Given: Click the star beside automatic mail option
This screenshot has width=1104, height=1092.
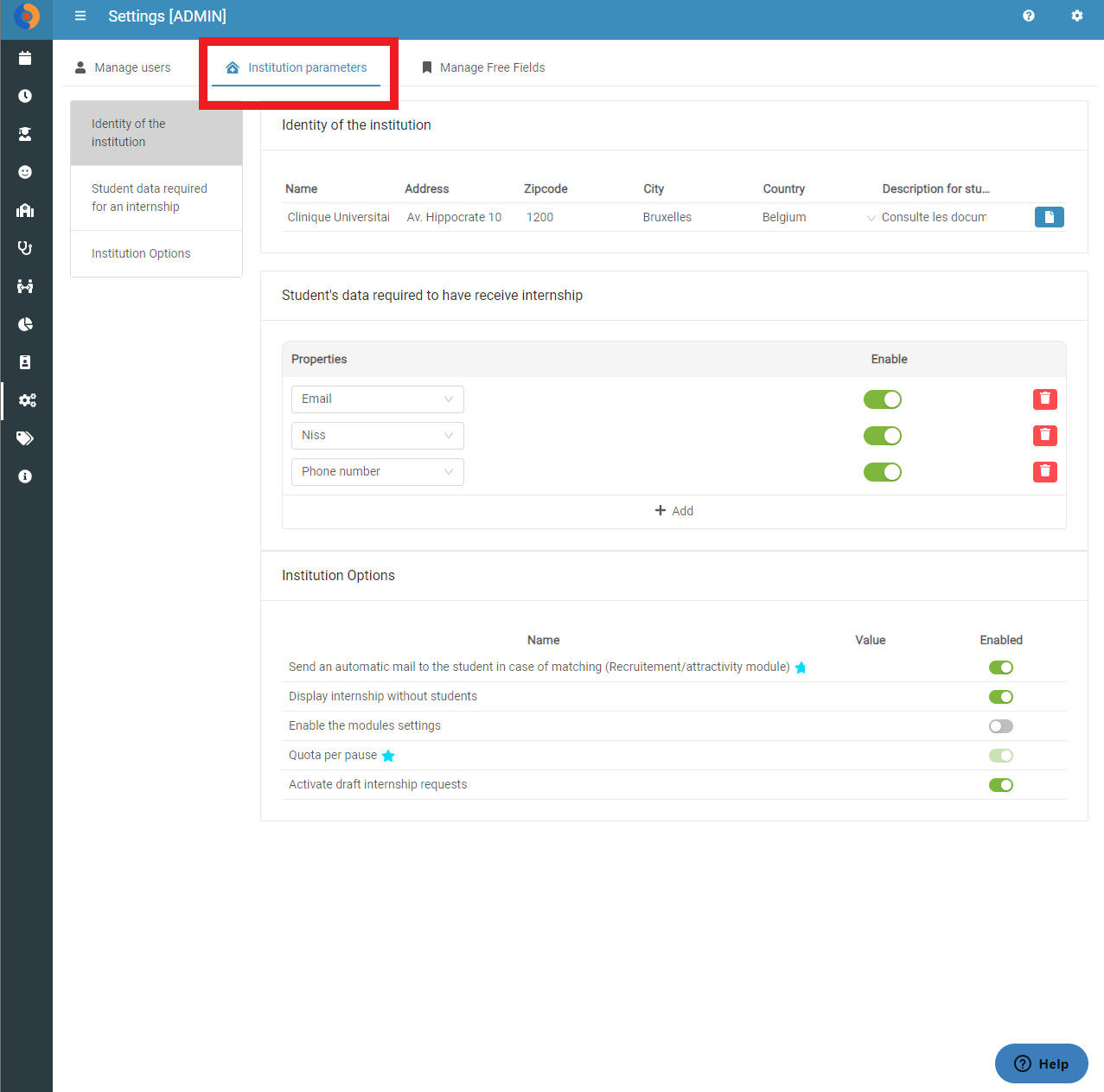Looking at the screenshot, I should coord(801,667).
